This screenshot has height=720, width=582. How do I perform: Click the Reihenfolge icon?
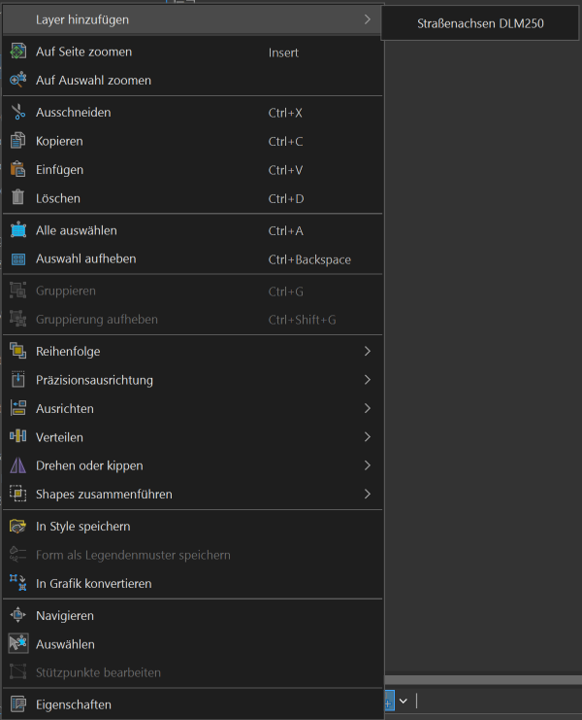point(18,351)
